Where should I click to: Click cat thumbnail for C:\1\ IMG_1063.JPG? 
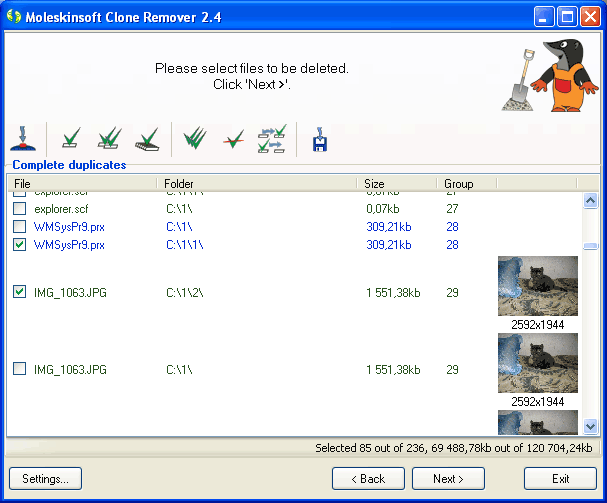click(x=538, y=363)
